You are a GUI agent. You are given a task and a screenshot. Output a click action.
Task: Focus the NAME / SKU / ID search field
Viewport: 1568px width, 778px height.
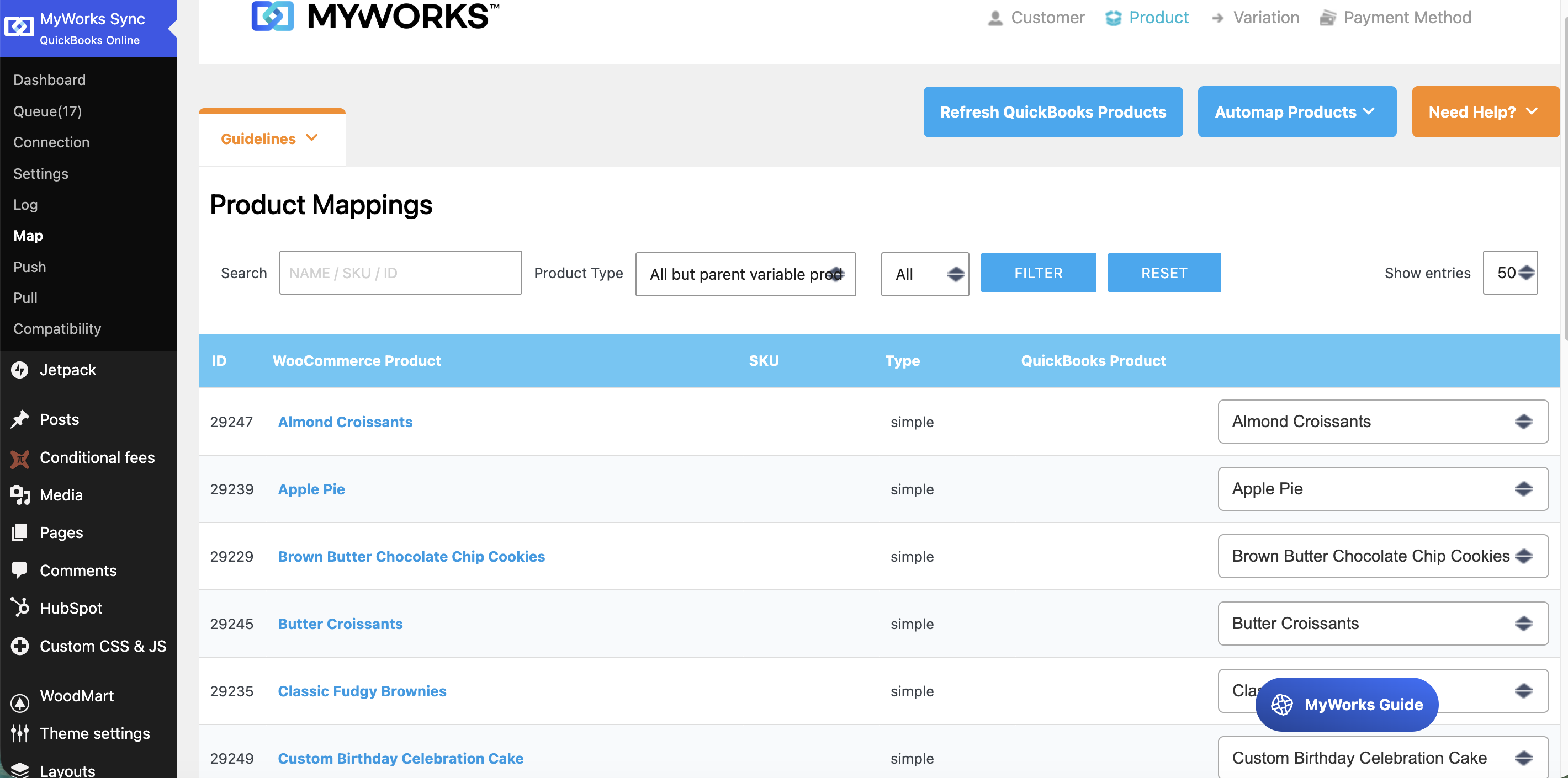(400, 273)
